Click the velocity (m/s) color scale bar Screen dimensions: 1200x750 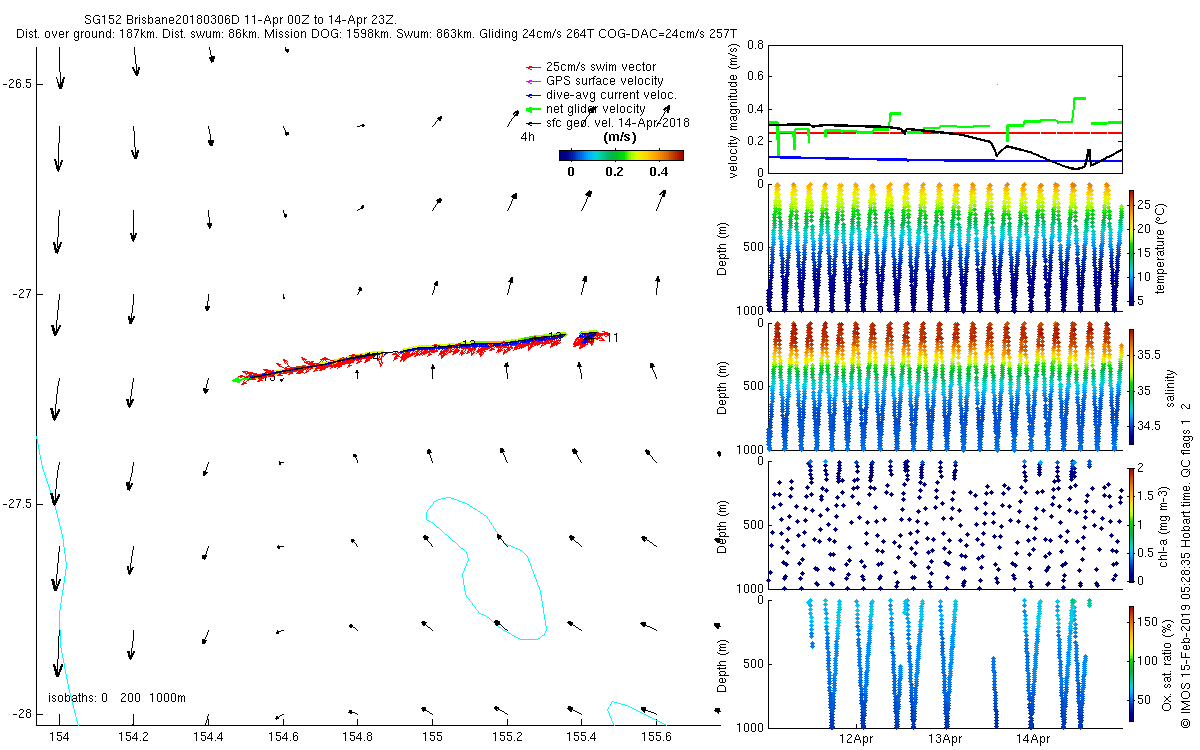(x=621, y=155)
